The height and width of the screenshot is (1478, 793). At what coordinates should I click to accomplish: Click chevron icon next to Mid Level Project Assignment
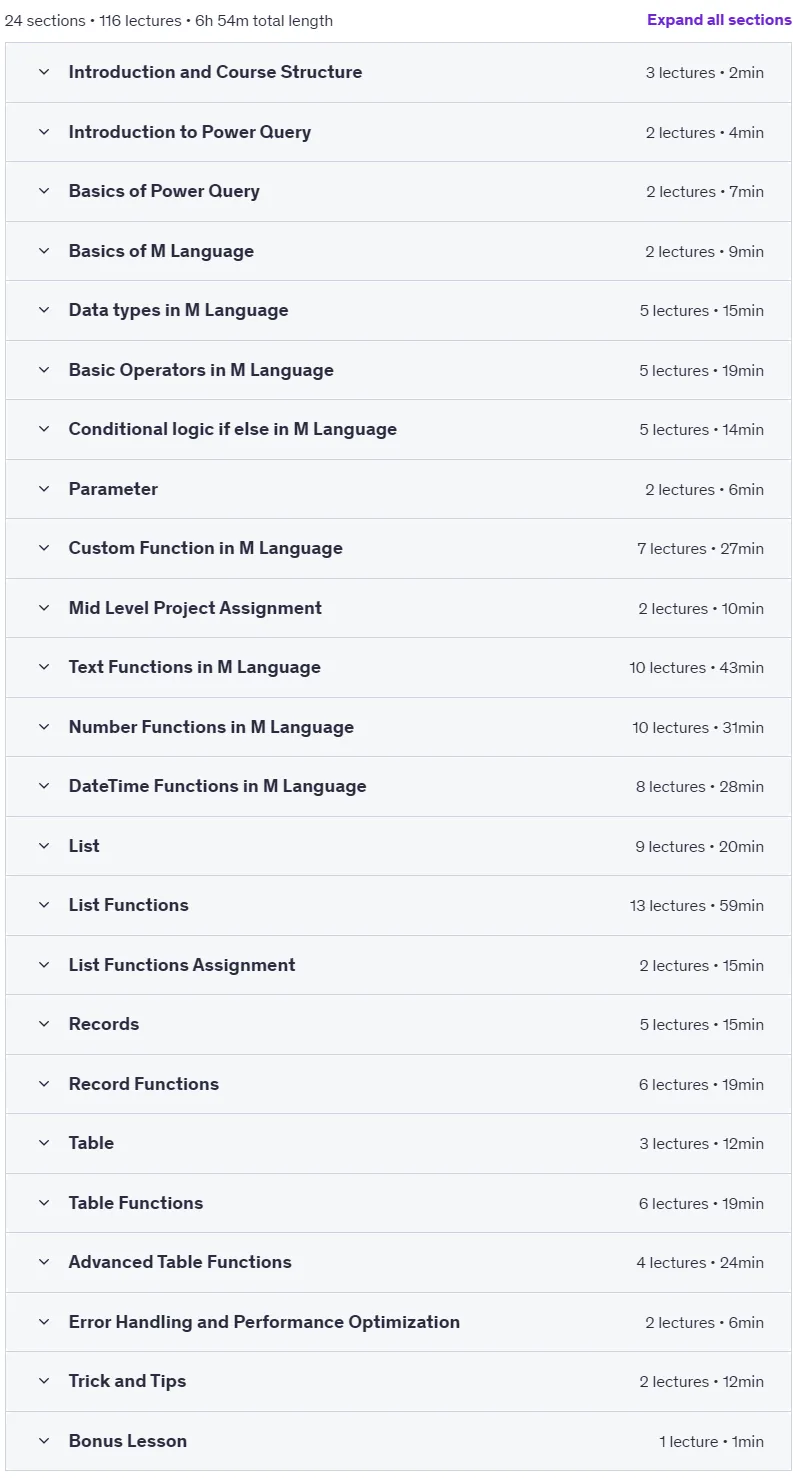pos(44,608)
